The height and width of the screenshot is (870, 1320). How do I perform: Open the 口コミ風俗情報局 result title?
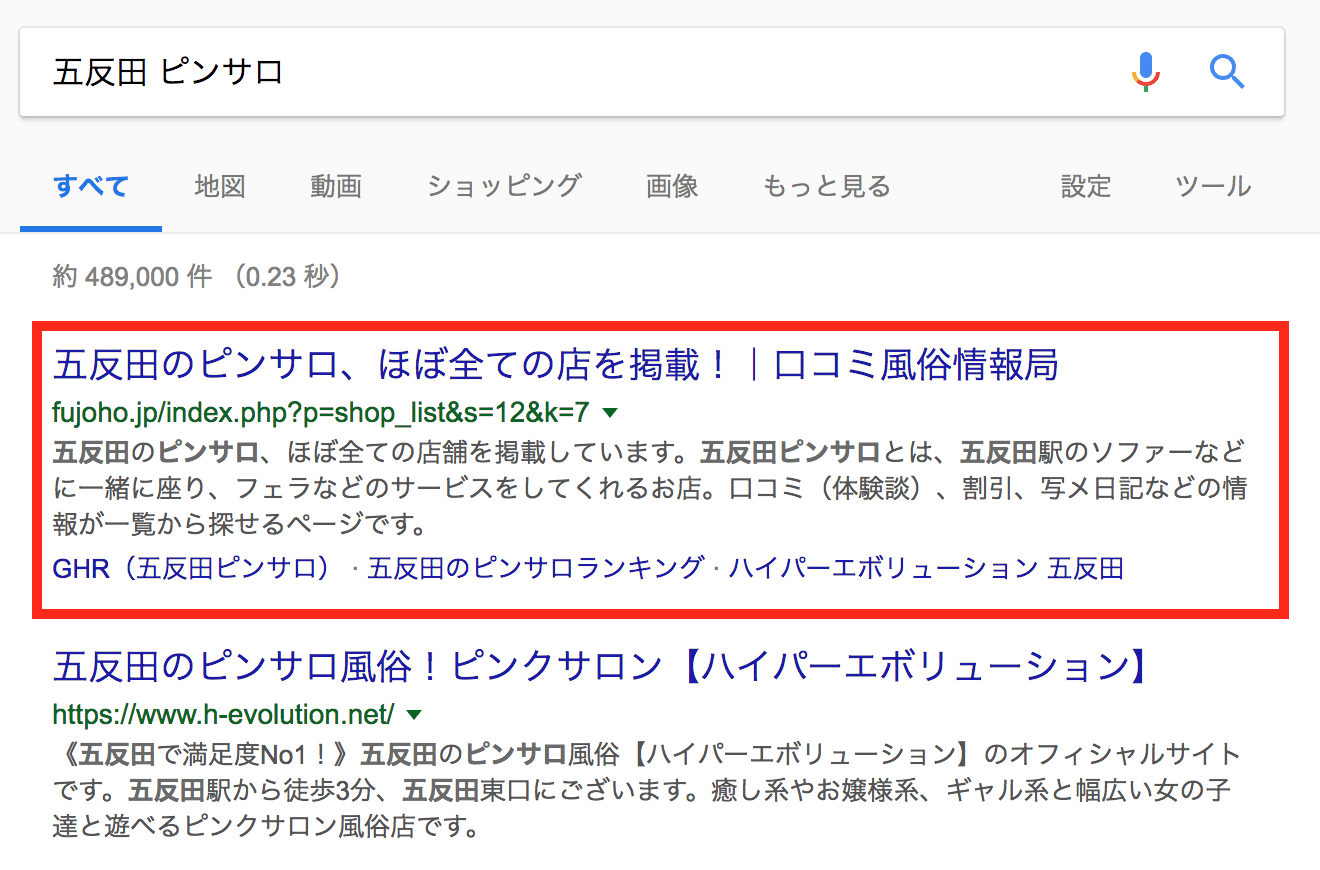pyautogui.click(x=555, y=366)
